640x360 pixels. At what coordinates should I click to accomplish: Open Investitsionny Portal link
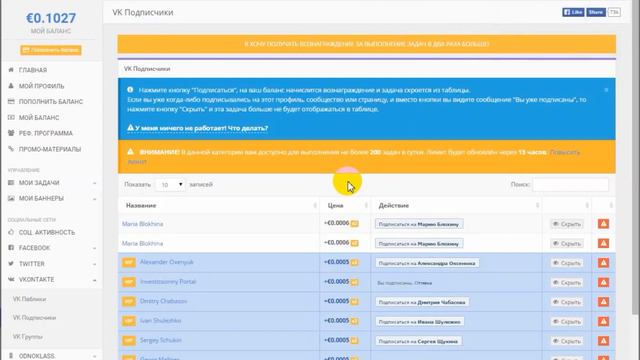coord(168,282)
